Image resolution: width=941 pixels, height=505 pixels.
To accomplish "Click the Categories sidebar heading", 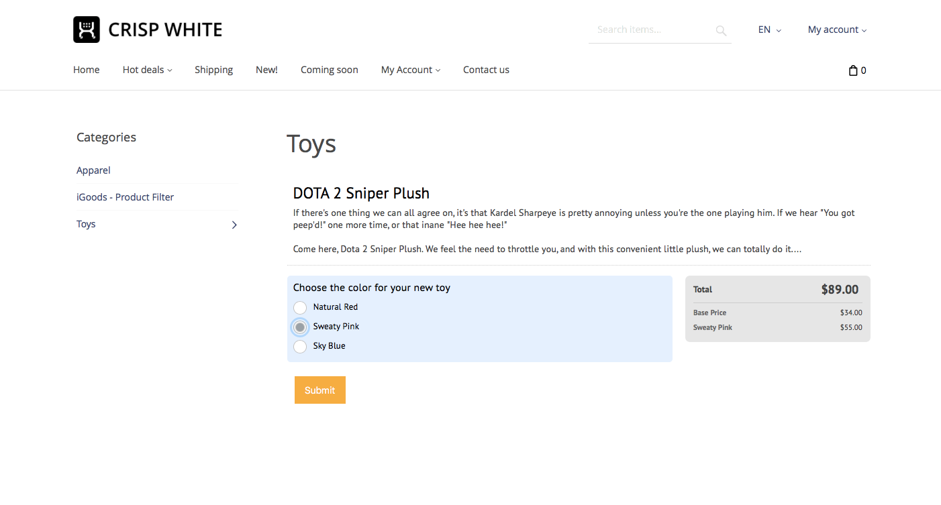I will click(106, 138).
